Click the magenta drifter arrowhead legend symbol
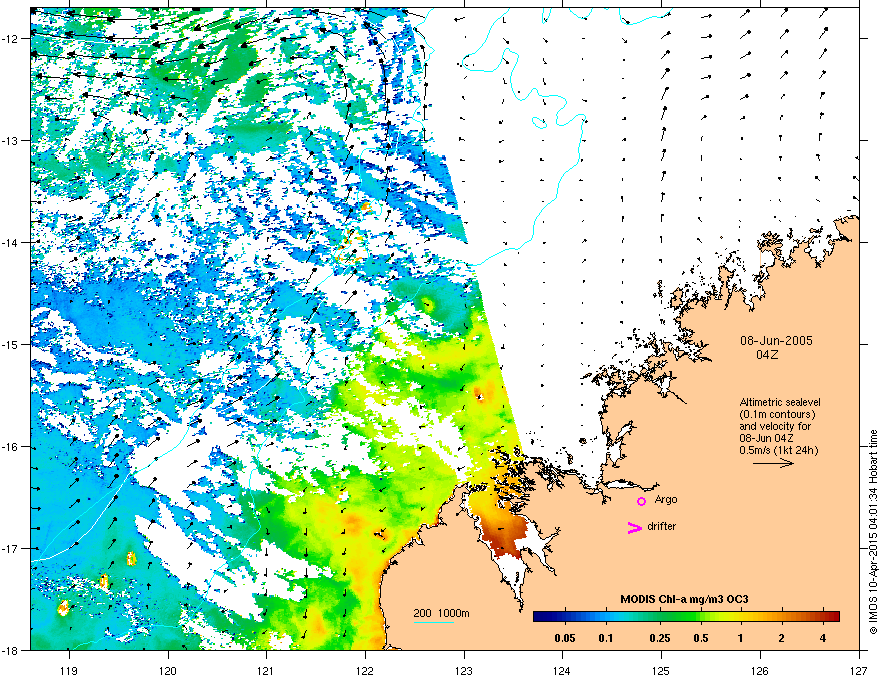Viewport: 880px width, 680px height. coord(635,527)
